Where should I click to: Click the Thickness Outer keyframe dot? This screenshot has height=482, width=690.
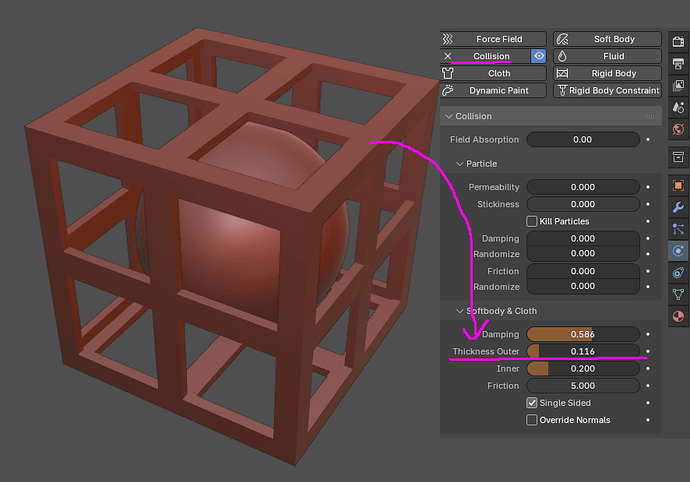pyautogui.click(x=648, y=351)
